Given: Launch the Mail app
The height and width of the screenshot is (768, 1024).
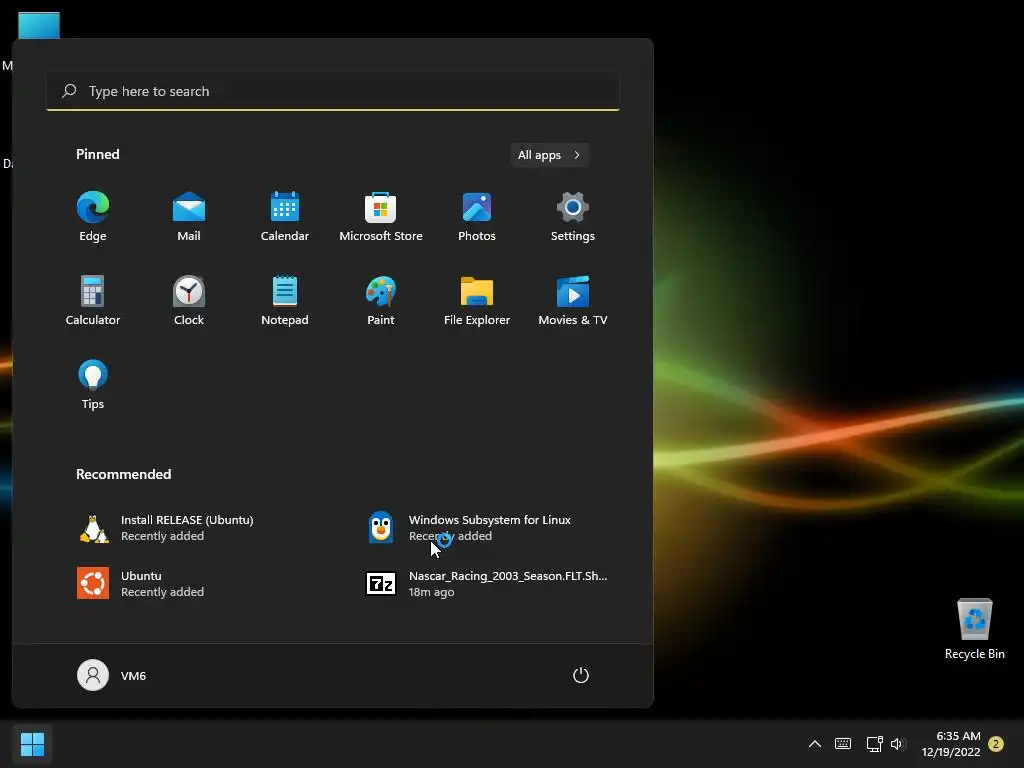Looking at the screenshot, I should [189, 217].
